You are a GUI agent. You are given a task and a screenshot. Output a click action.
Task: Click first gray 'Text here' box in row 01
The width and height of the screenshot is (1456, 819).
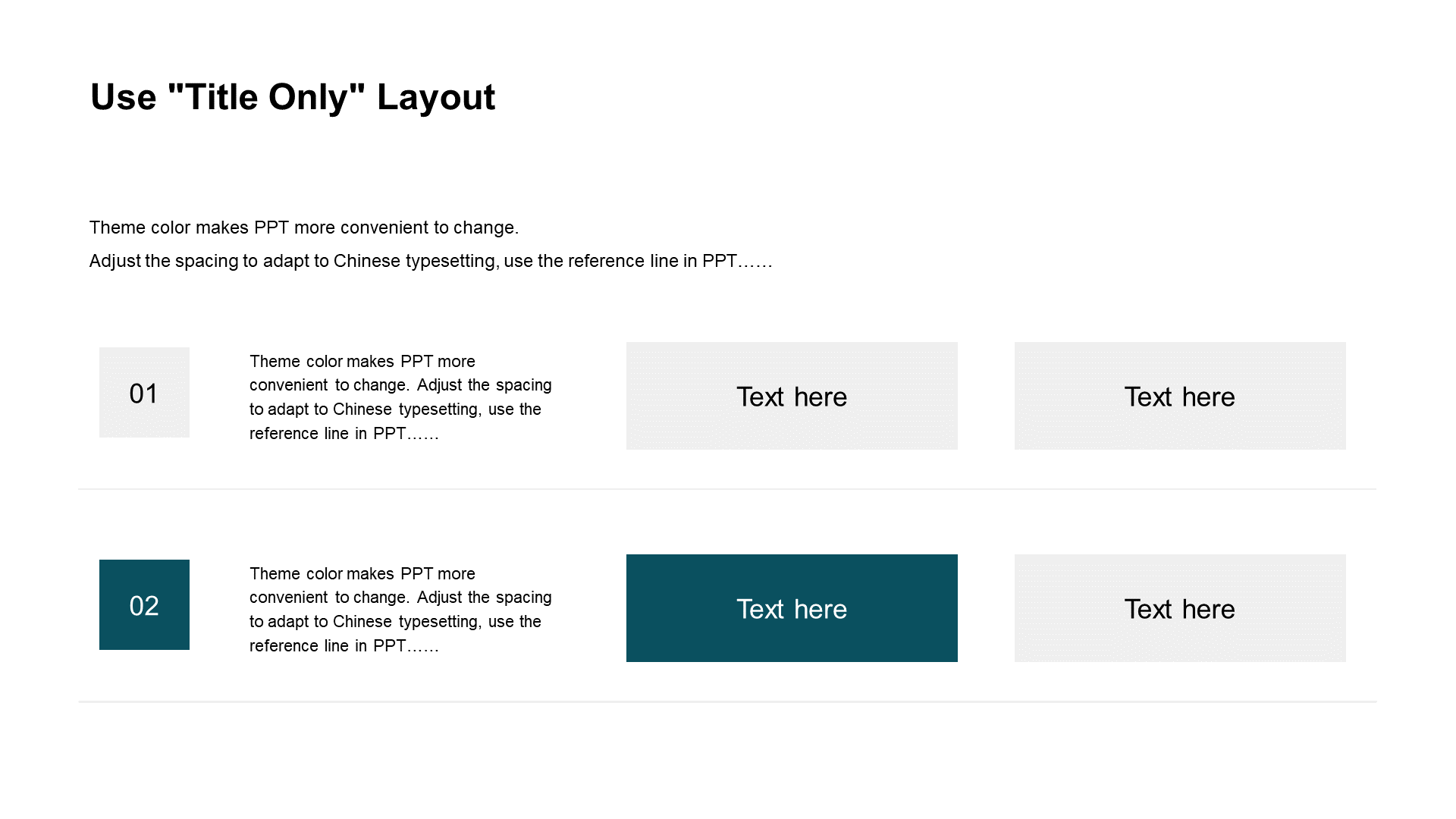click(x=792, y=396)
